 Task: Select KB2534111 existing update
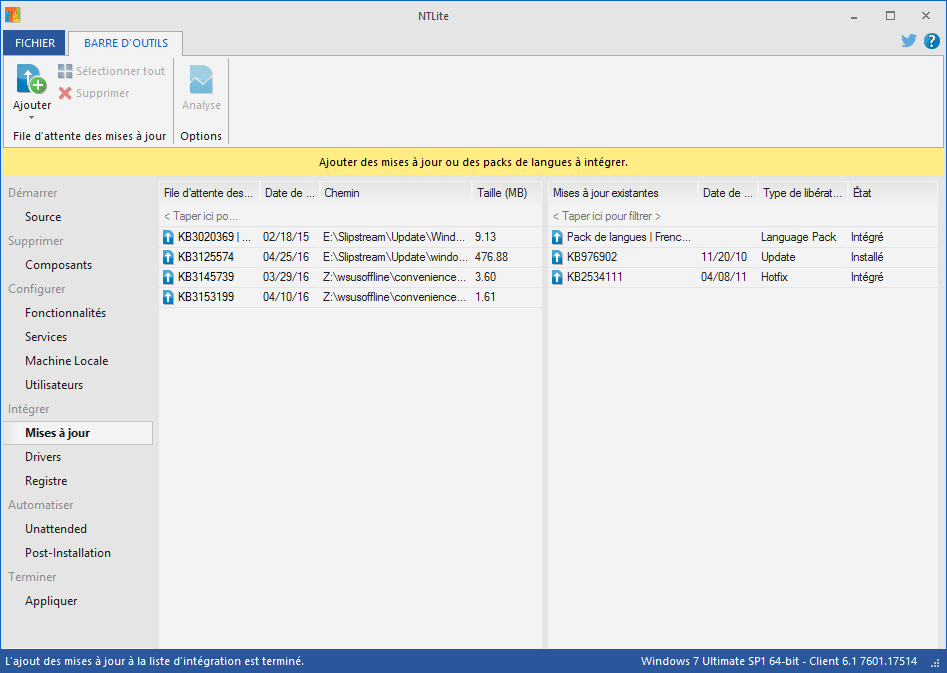(x=594, y=277)
